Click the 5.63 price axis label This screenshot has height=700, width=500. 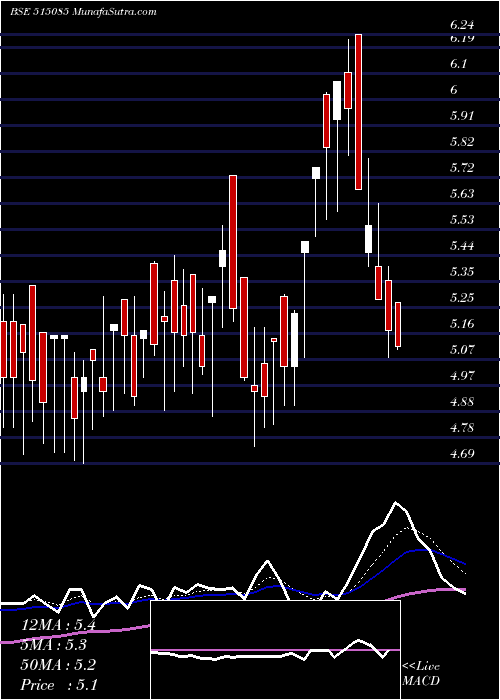pos(462,194)
